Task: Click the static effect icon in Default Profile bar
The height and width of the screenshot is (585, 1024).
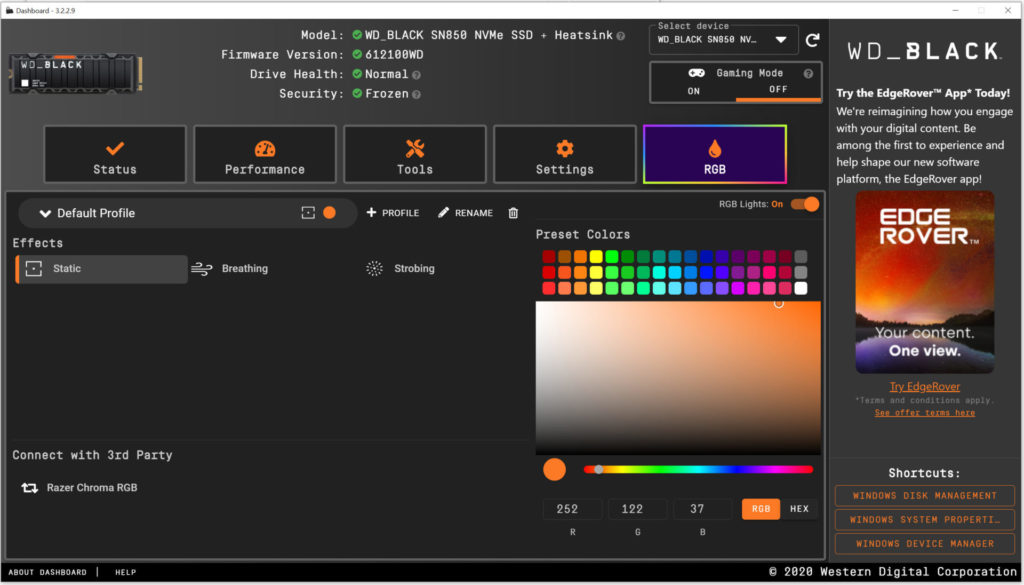Action: 308,213
